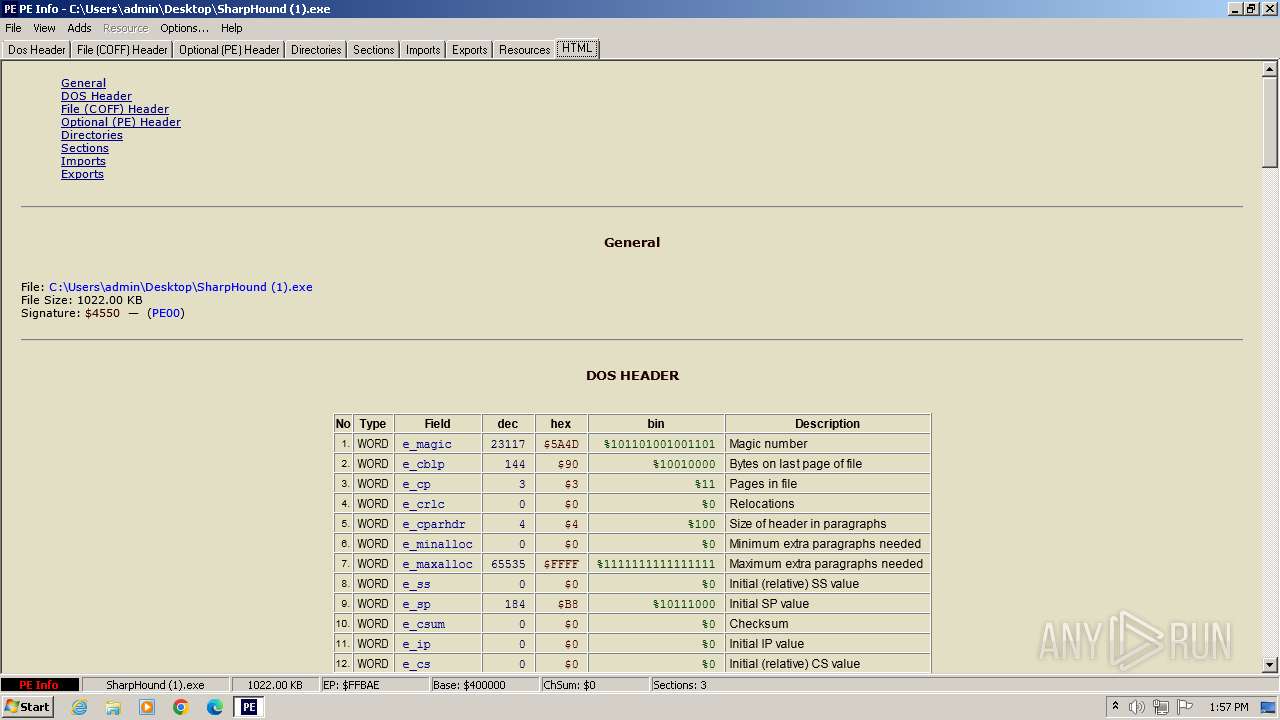Click the 65535 decimal value
The height and width of the screenshot is (720, 1280).
coord(508,564)
